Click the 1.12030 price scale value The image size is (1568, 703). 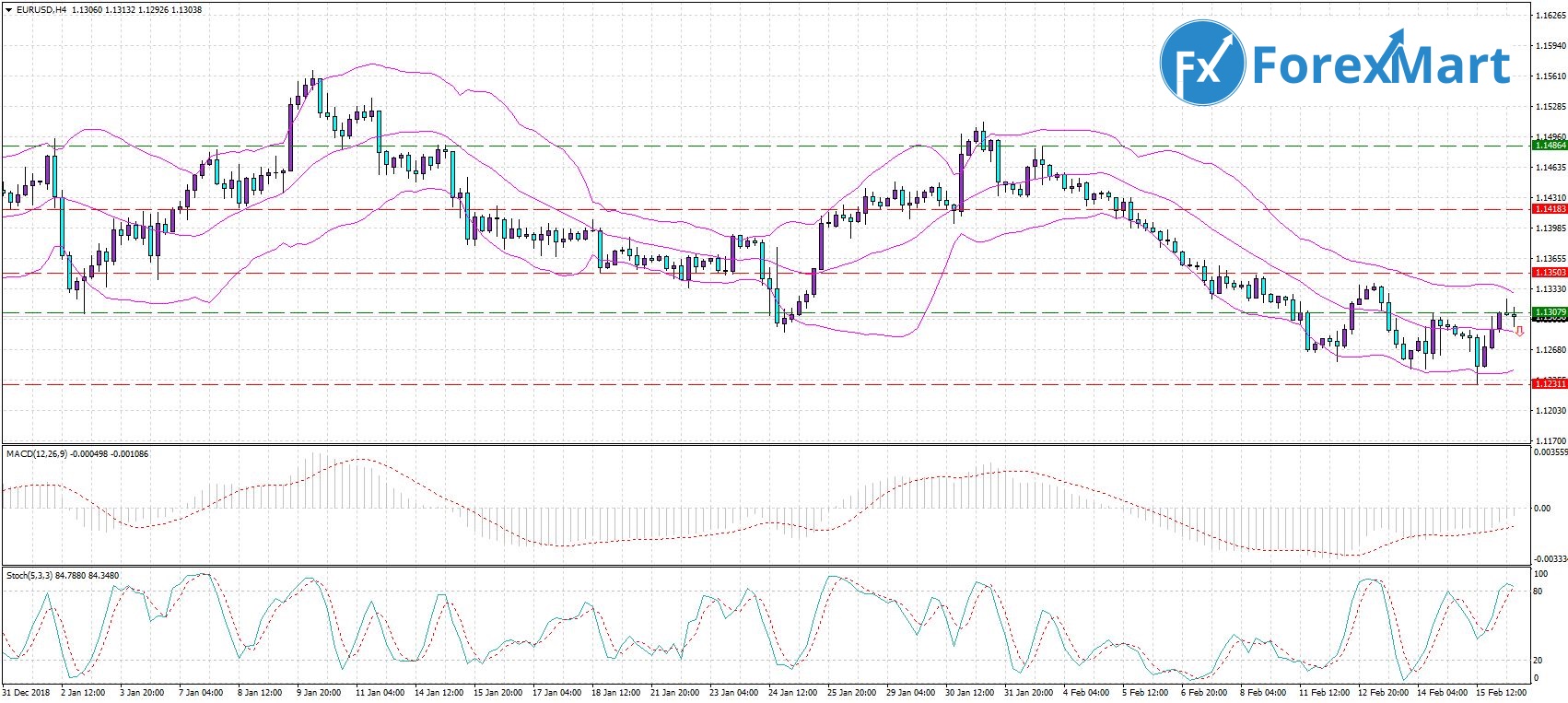[1550, 411]
